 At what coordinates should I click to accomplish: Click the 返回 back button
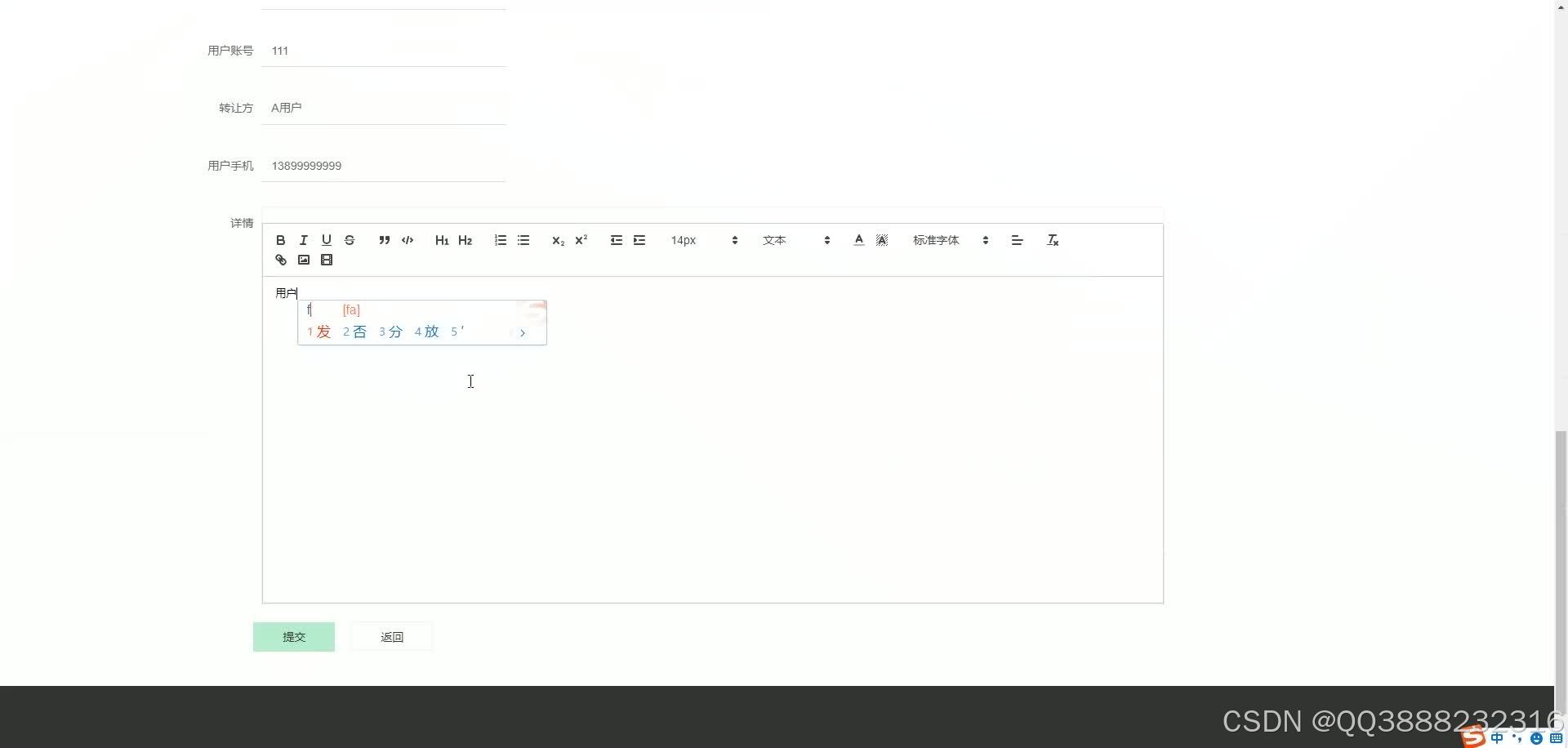coord(392,637)
